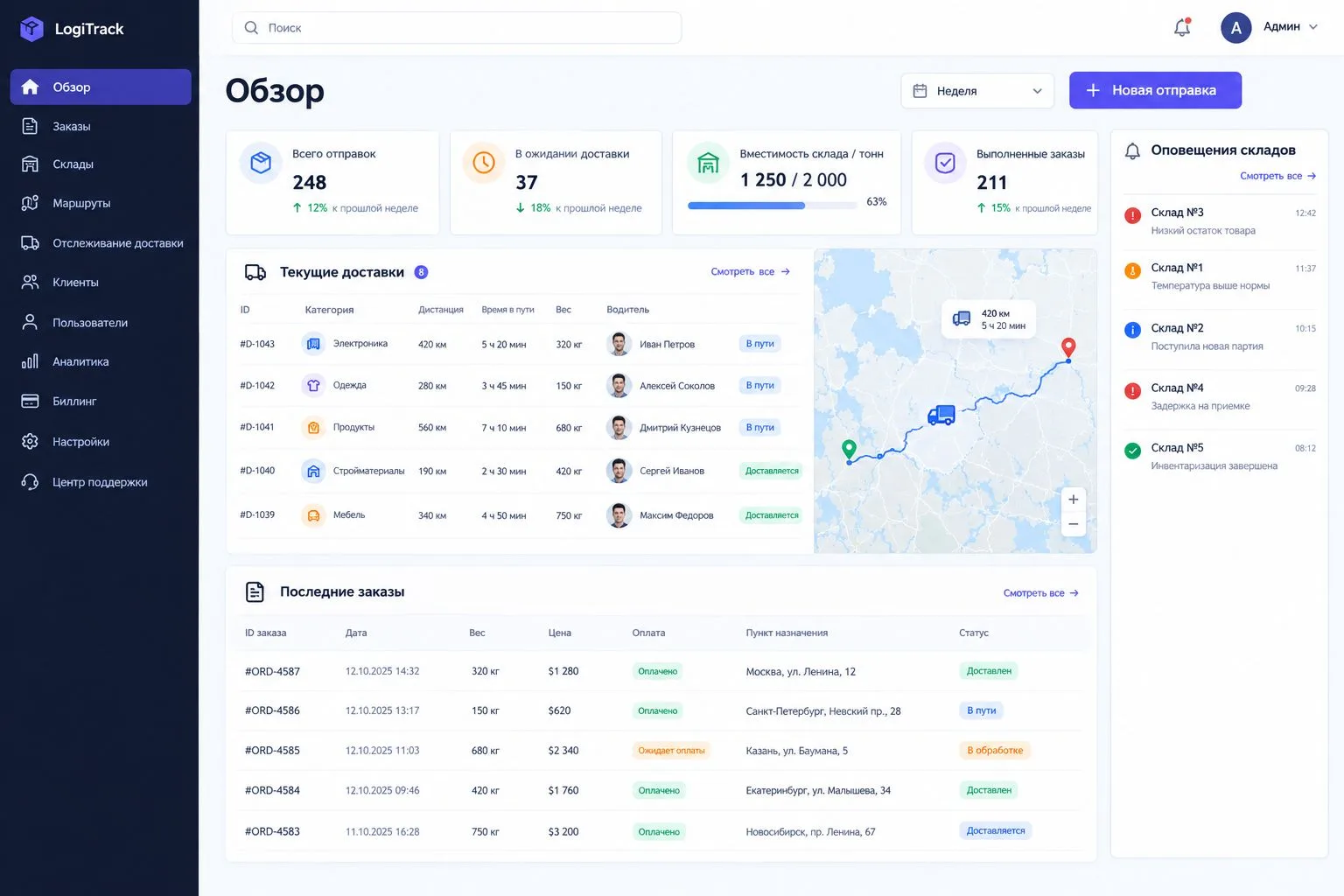Click the completed orders checkmark icon
This screenshot has width=1344, height=896.
(945, 163)
